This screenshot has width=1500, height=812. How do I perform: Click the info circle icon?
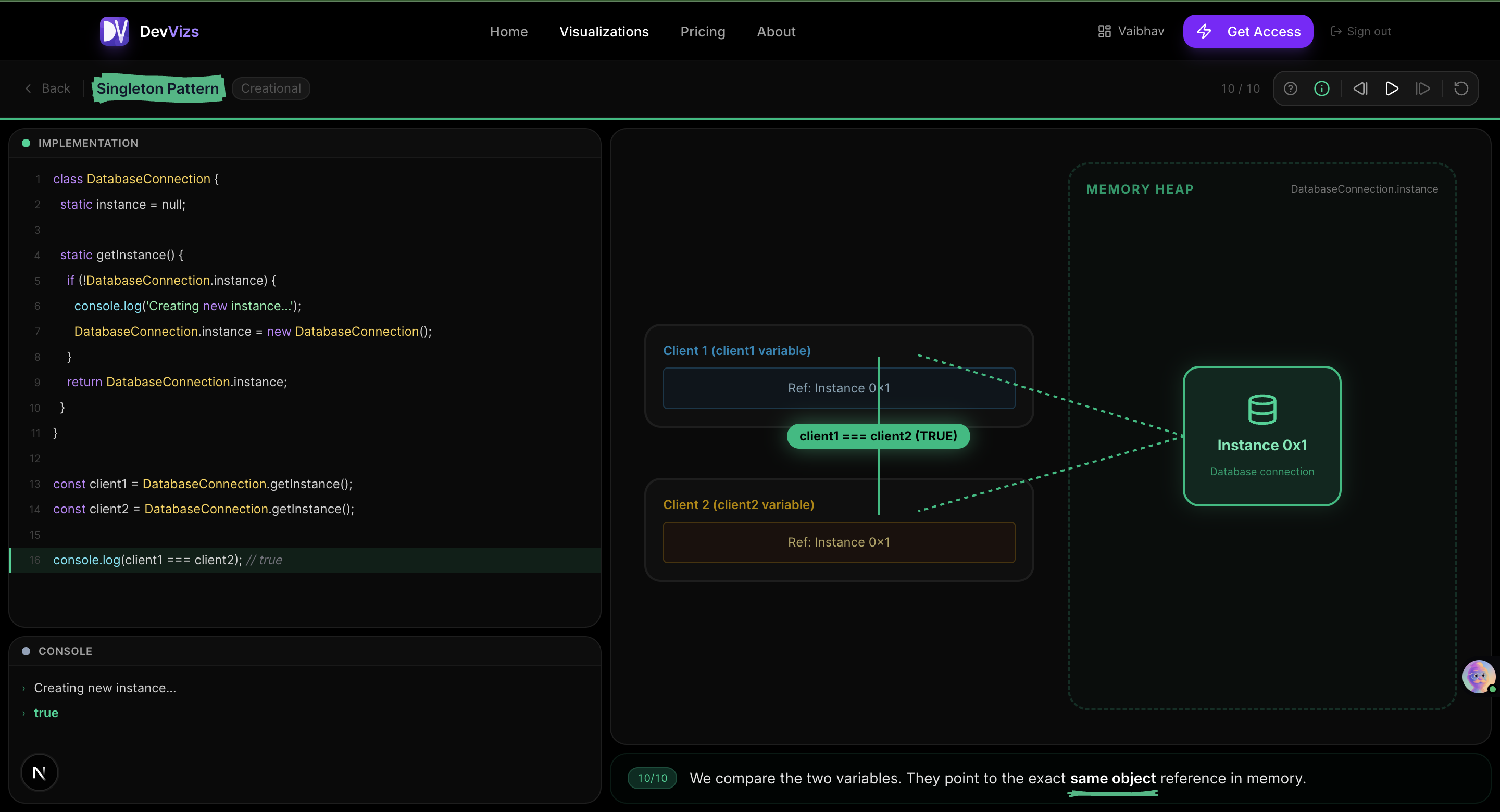1321,88
